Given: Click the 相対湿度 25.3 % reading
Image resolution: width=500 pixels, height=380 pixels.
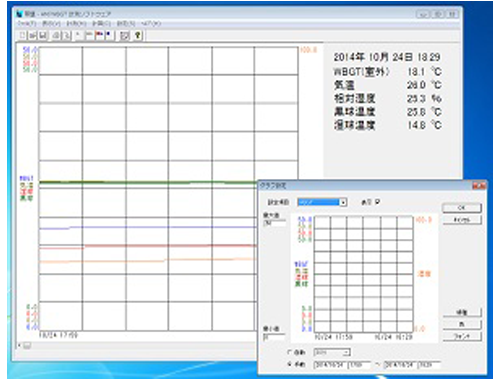Looking at the screenshot, I should click(387, 98).
